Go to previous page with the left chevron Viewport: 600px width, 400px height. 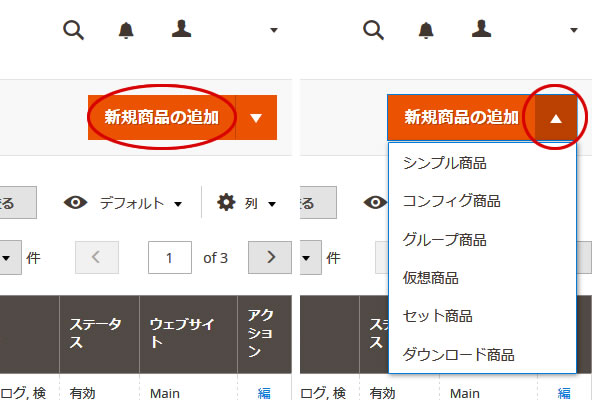(96, 258)
